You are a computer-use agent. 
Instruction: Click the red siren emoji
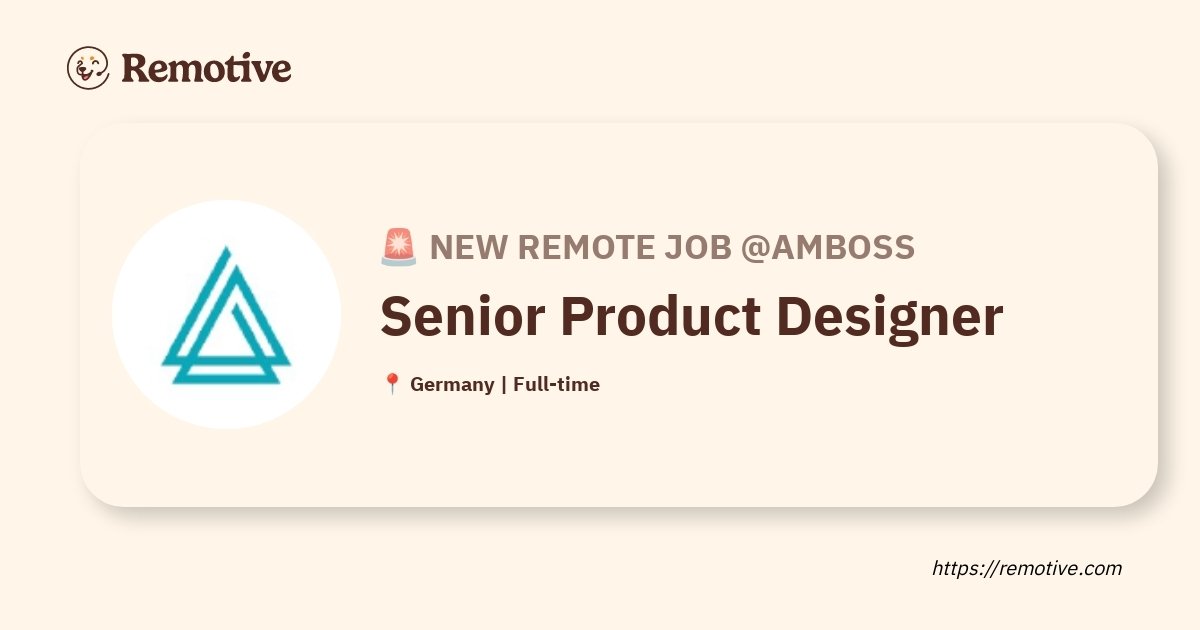point(398,247)
